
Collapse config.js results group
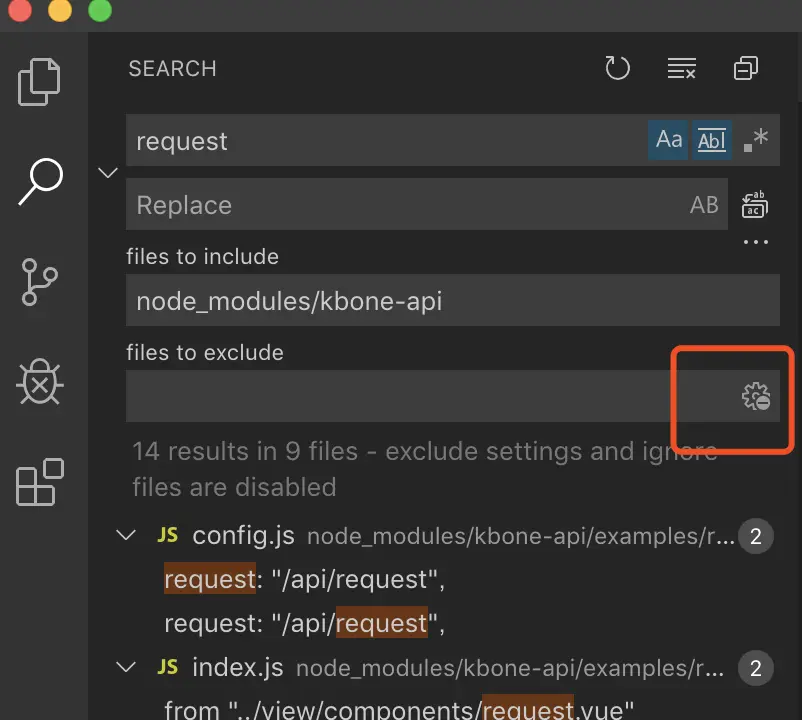[126, 535]
